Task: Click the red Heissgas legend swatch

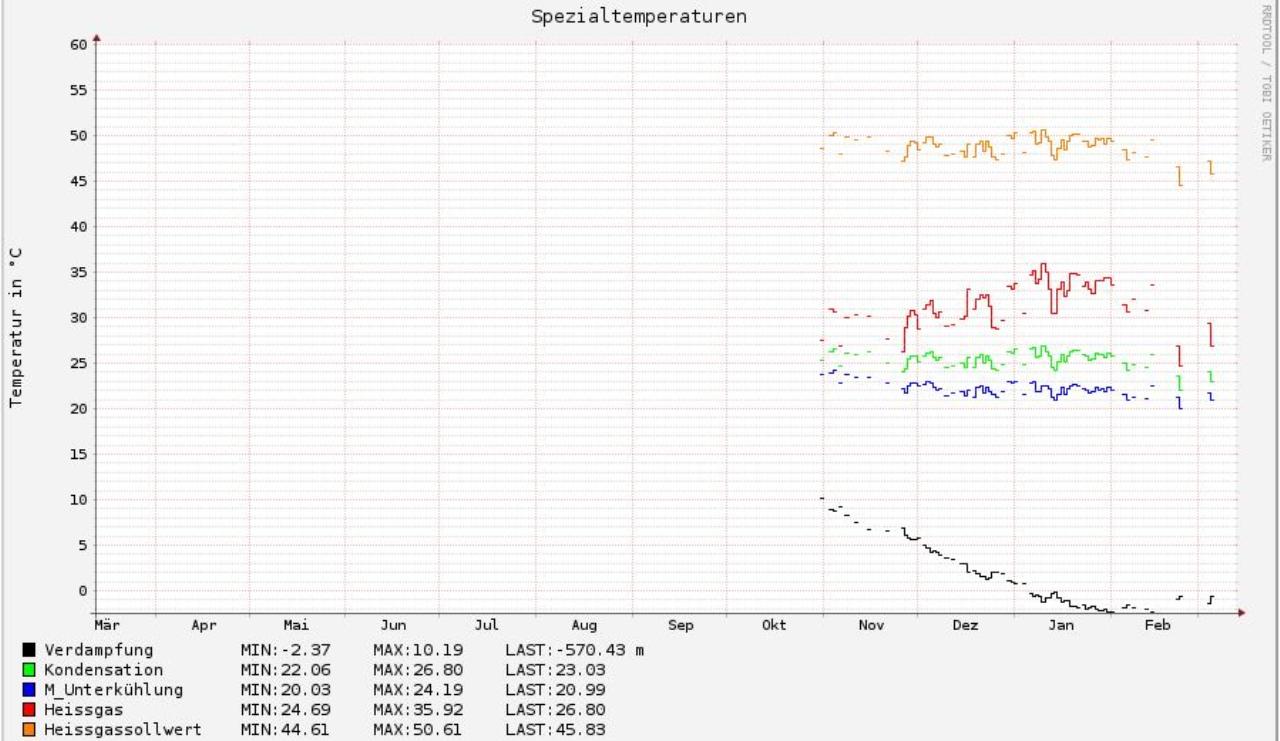Action: coord(30,710)
